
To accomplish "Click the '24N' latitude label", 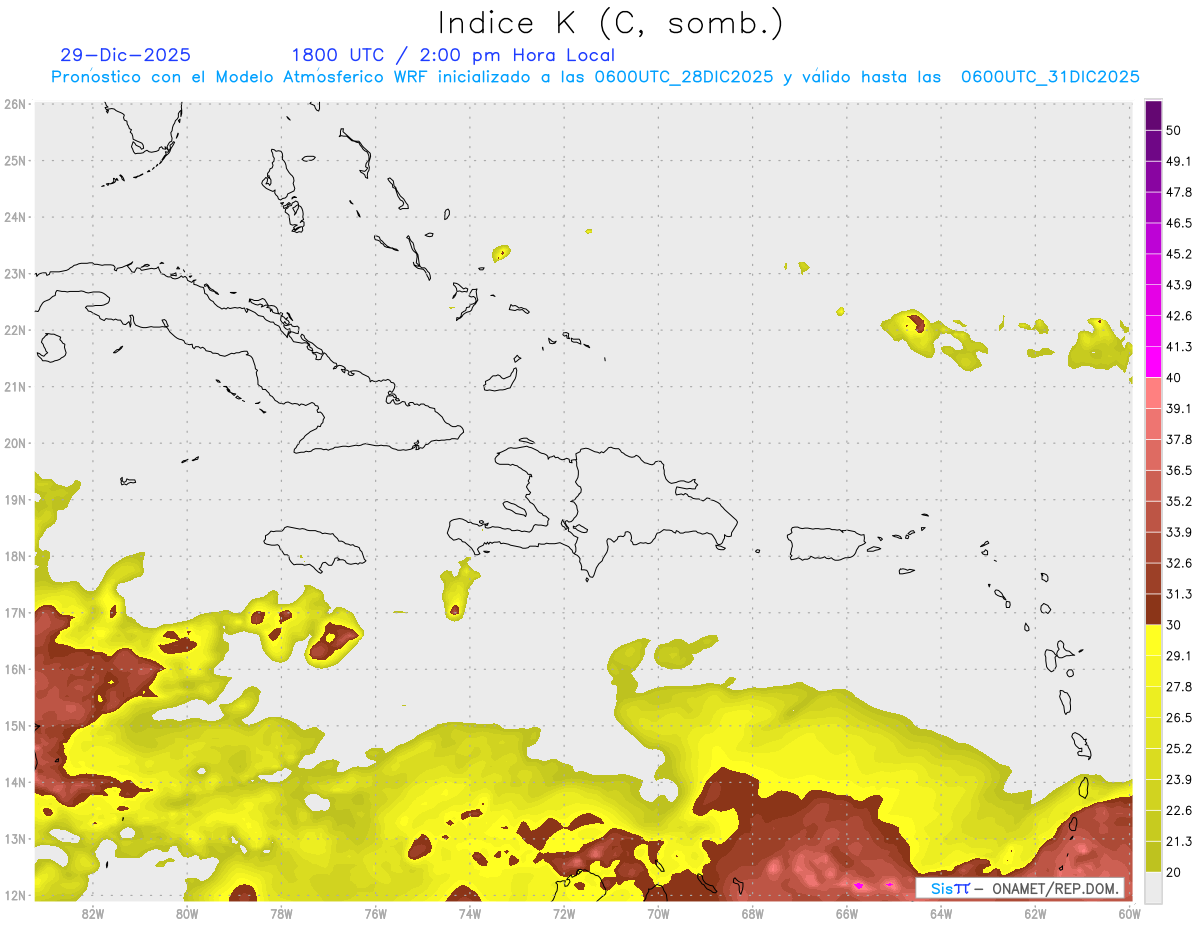I will point(15,217).
